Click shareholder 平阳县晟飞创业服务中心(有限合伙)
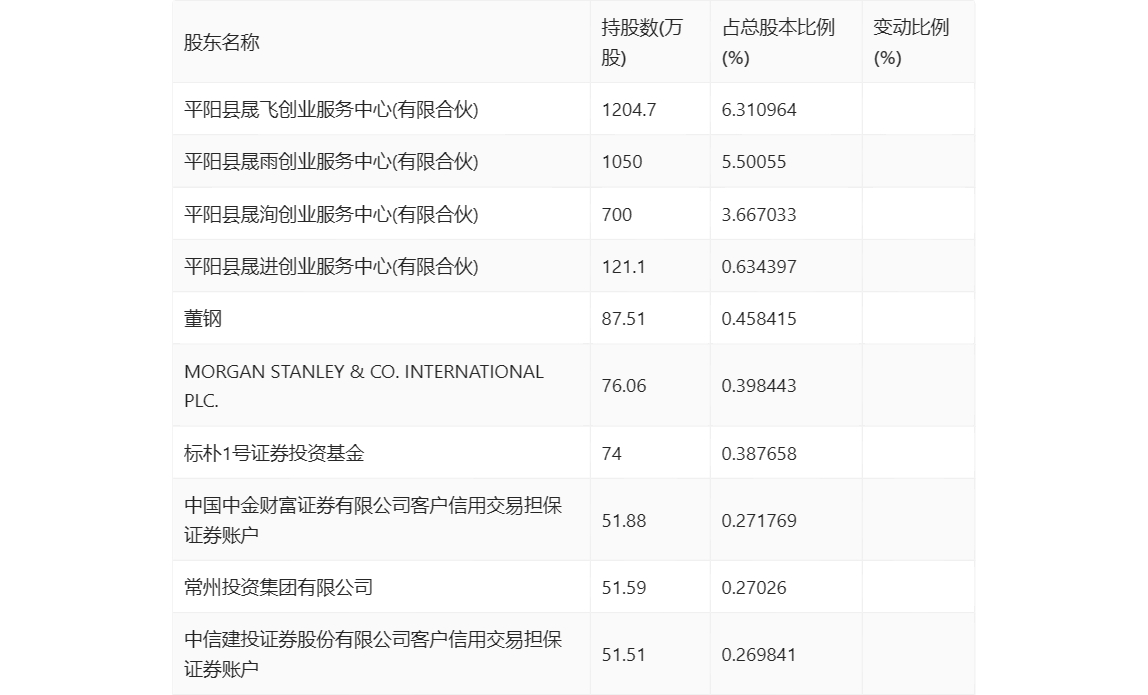The width and height of the screenshot is (1148, 695). click(x=331, y=110)
